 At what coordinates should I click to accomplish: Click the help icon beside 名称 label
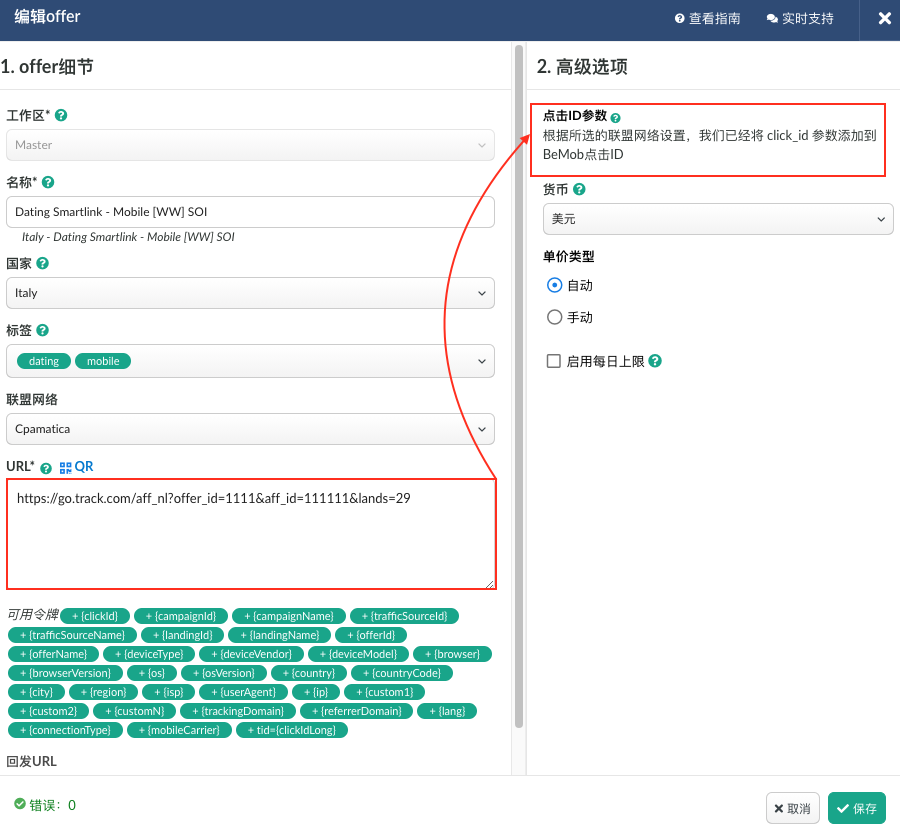(48, 182)
